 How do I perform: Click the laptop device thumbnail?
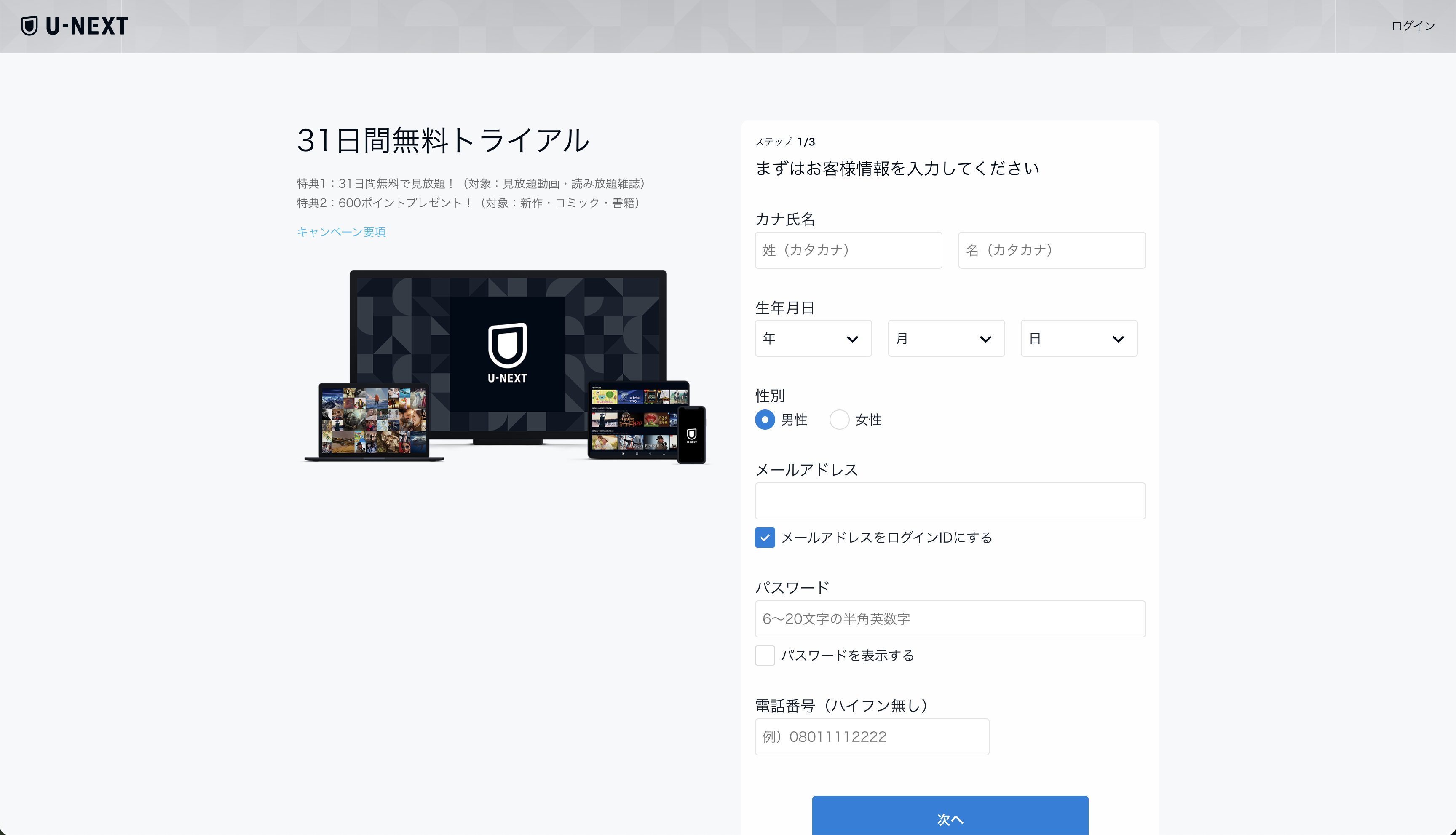[x=374, y=420]
